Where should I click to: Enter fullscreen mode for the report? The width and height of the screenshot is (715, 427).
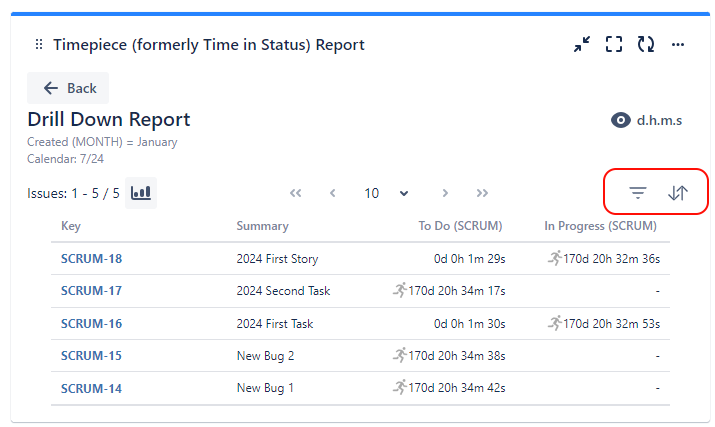pyautogui.click(x=614, y=45)
